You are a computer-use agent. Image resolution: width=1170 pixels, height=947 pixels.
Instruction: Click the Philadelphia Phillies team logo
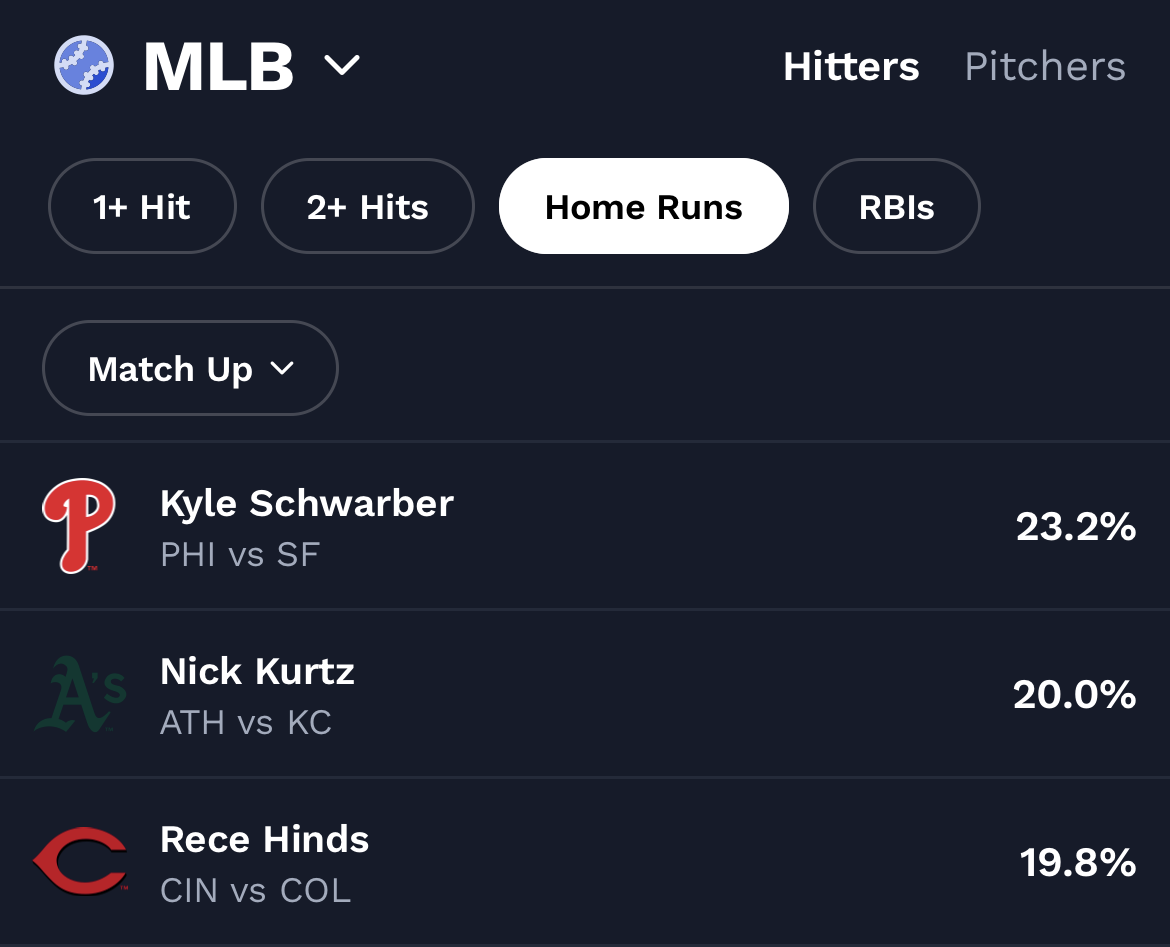(79, 526)
